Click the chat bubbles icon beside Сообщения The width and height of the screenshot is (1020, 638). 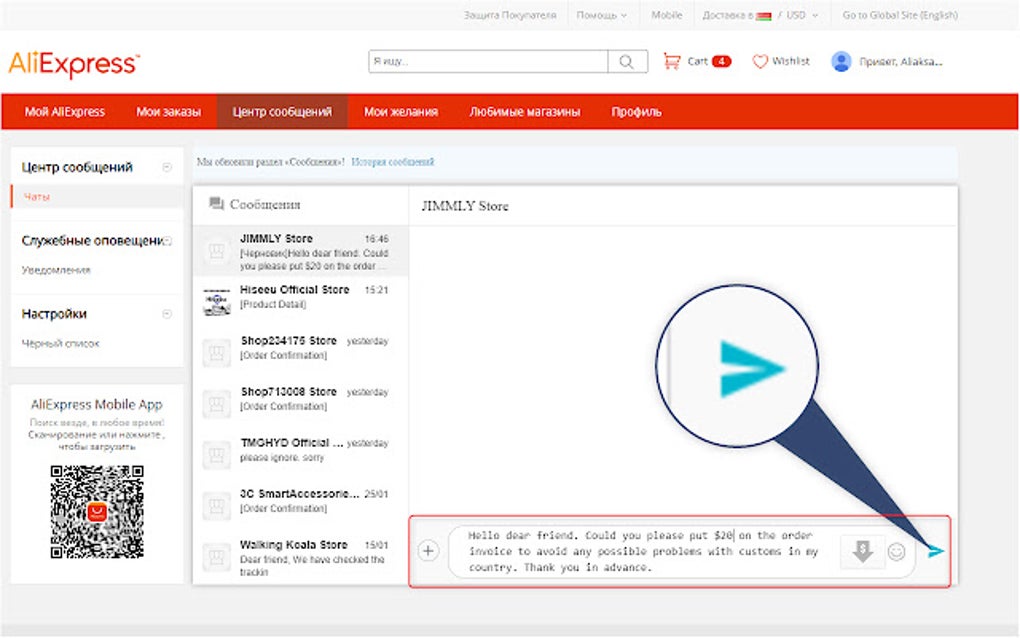point(217,204)
